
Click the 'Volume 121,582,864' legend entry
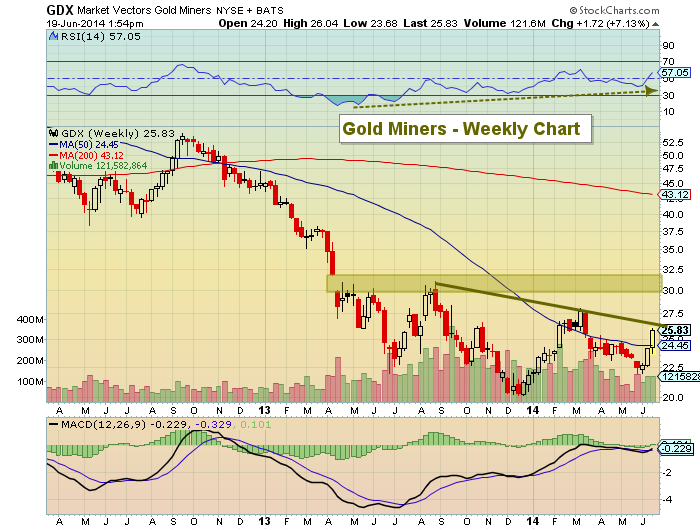(103, 165)
